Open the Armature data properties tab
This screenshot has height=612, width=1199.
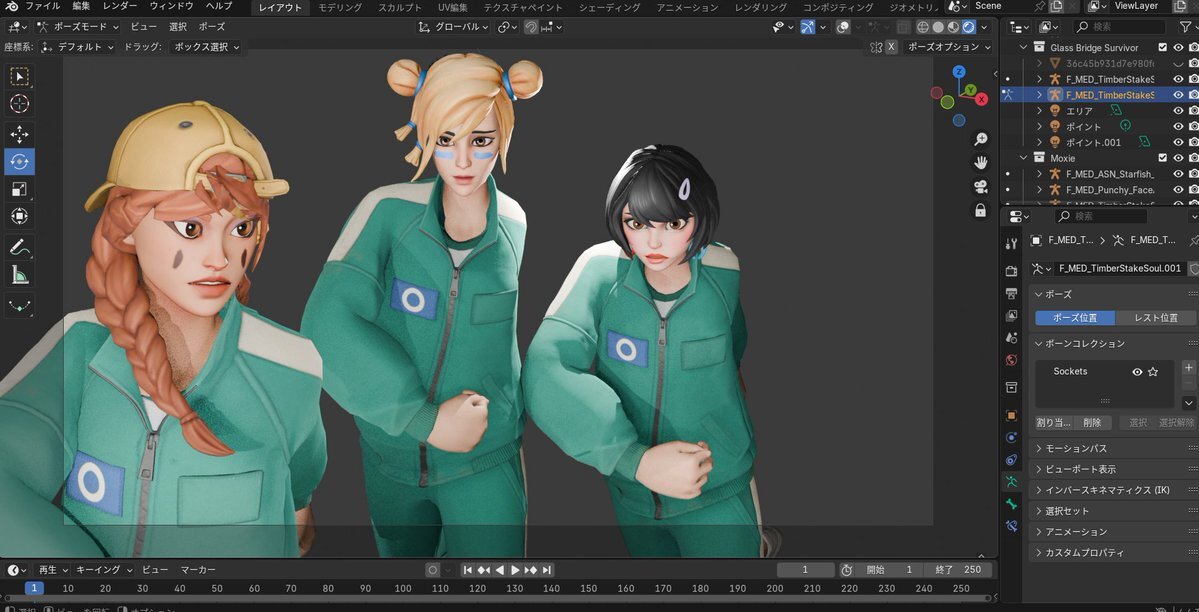(x=1012, y=482)
